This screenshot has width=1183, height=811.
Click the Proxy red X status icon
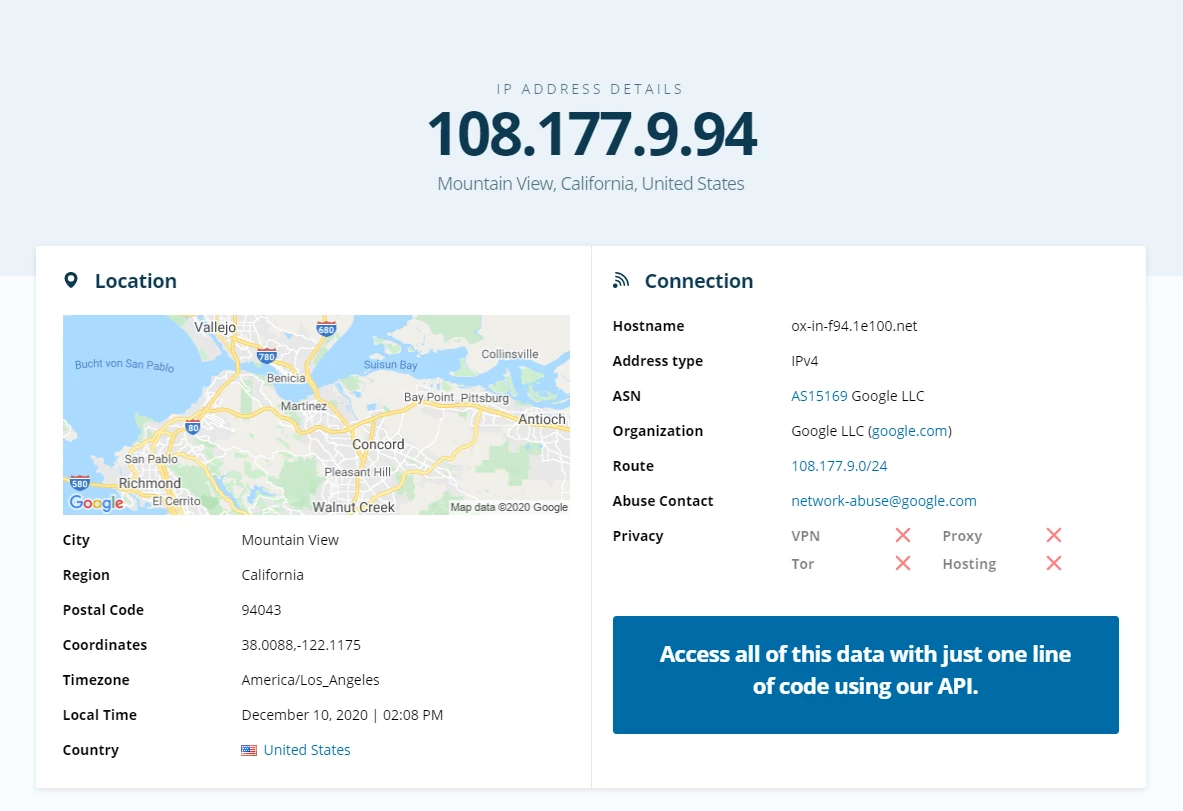(x=1054, y=536)
